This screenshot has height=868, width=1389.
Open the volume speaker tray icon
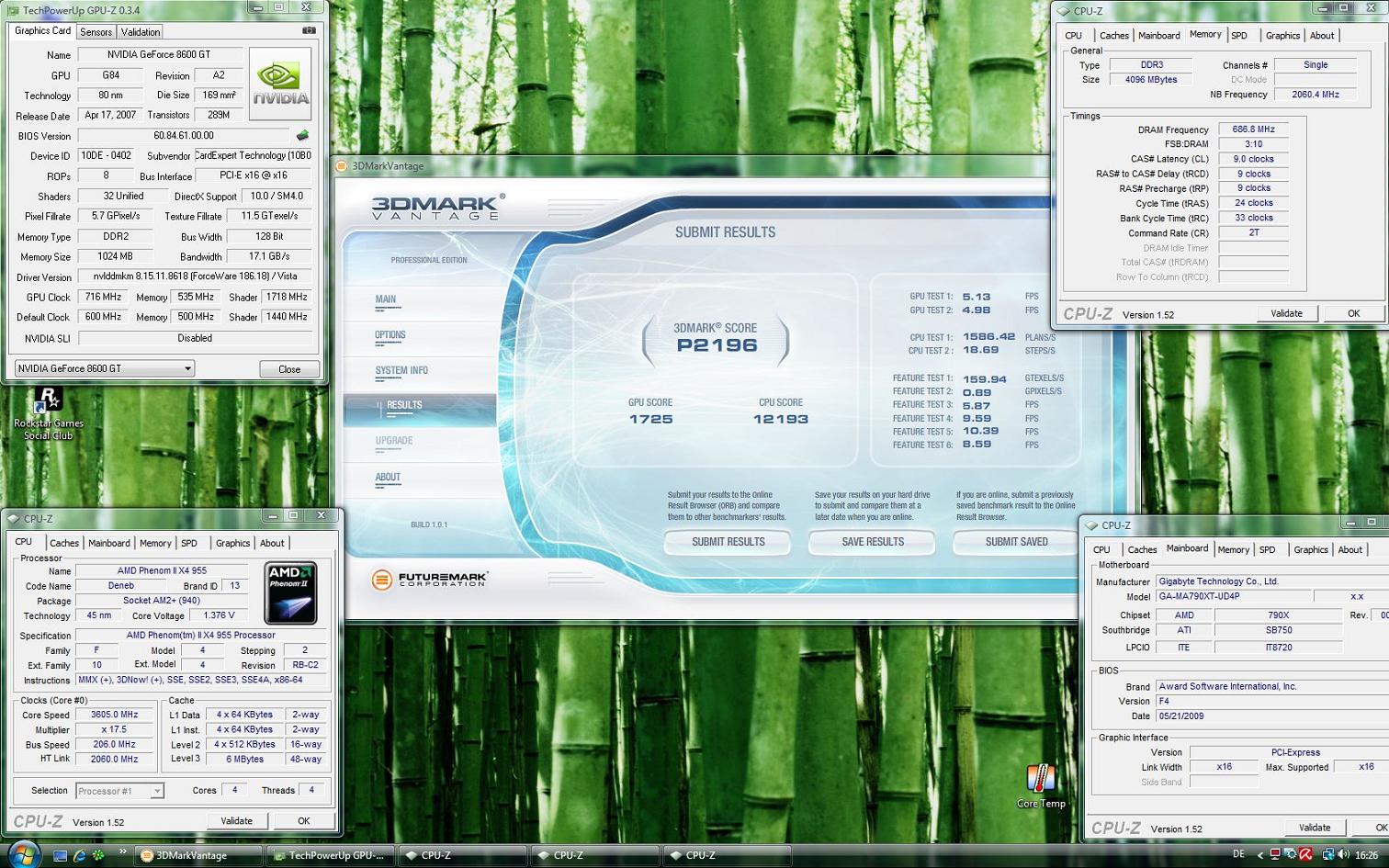(x=1344, y=855)
